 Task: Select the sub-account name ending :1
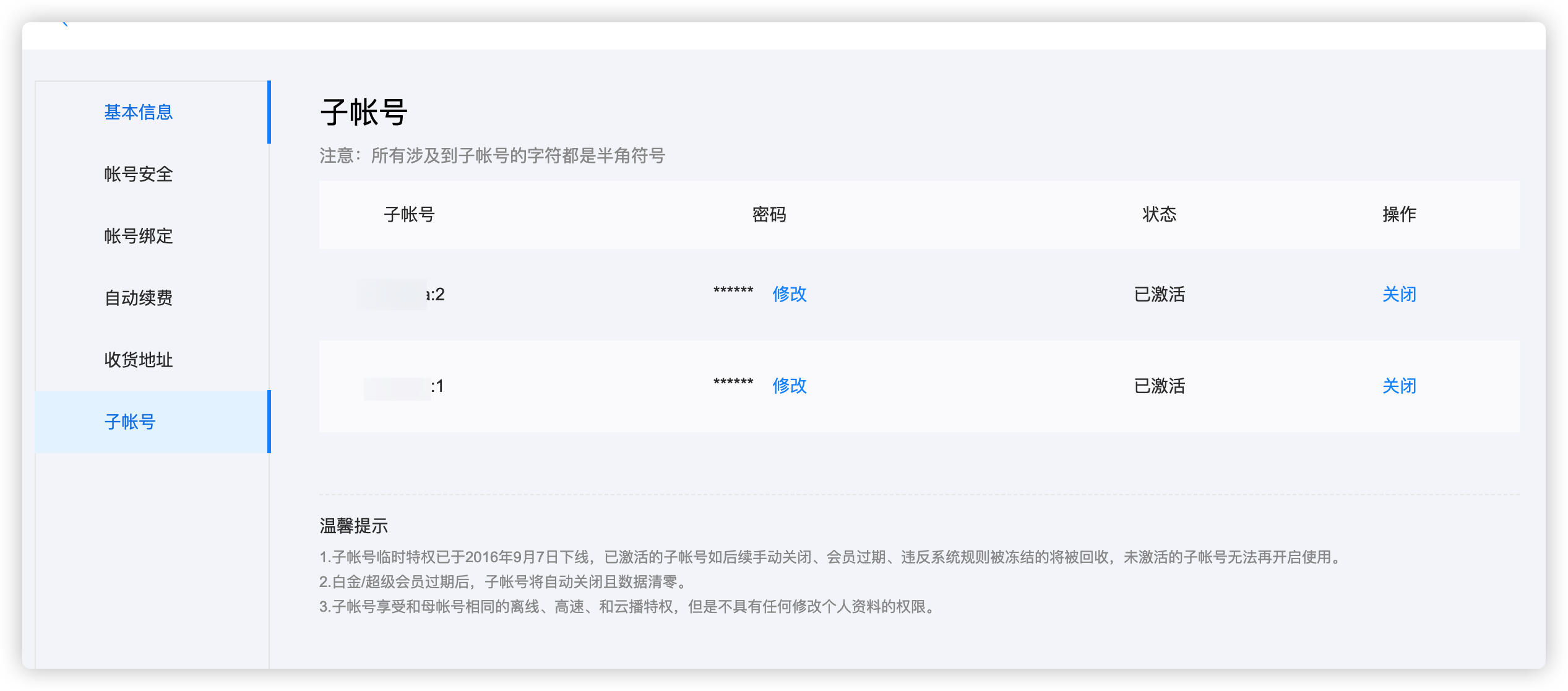coord(405,387)
